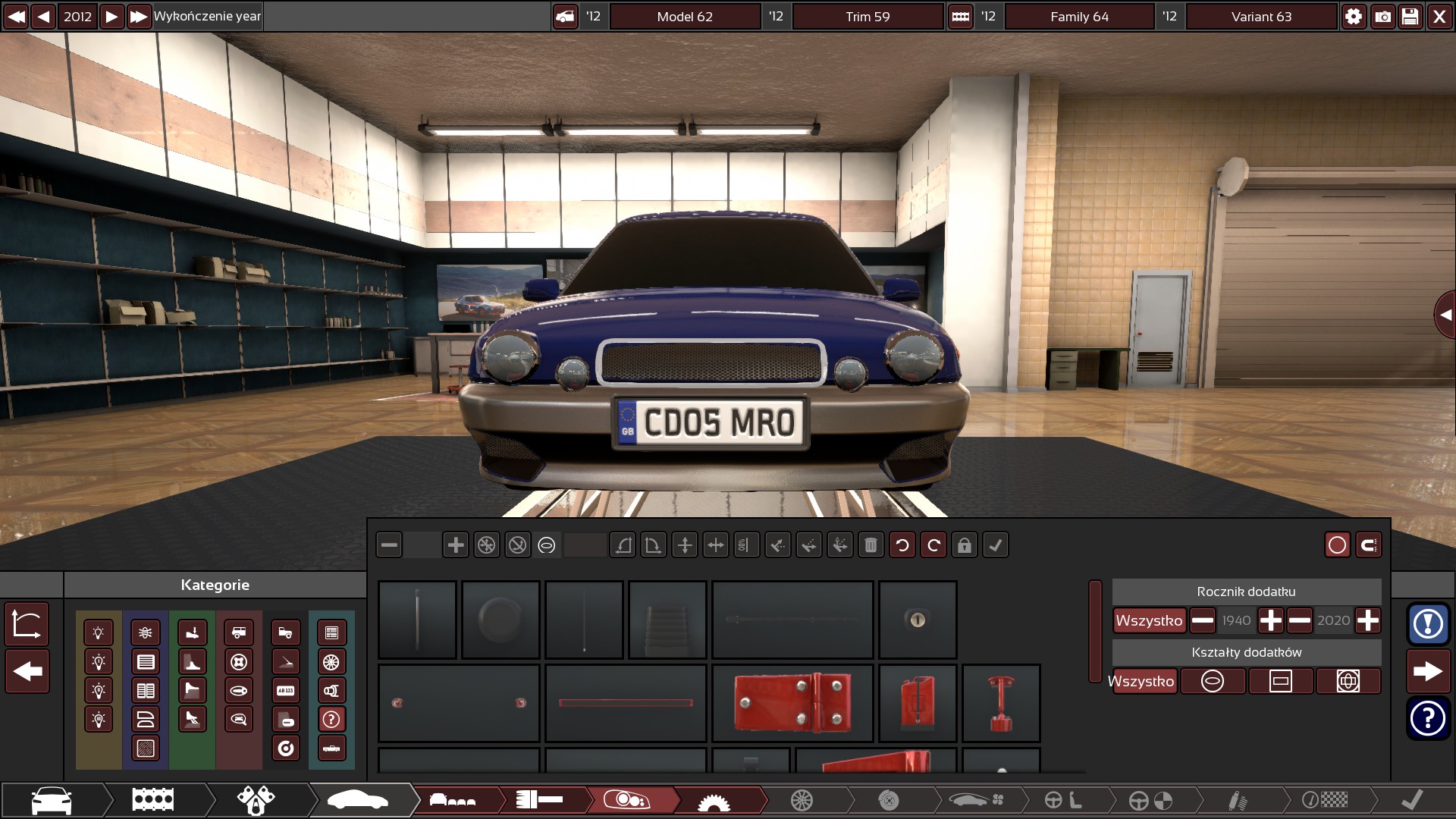Select the hatched square patch category
This screenshot has height=819, width=1456.
146,748
